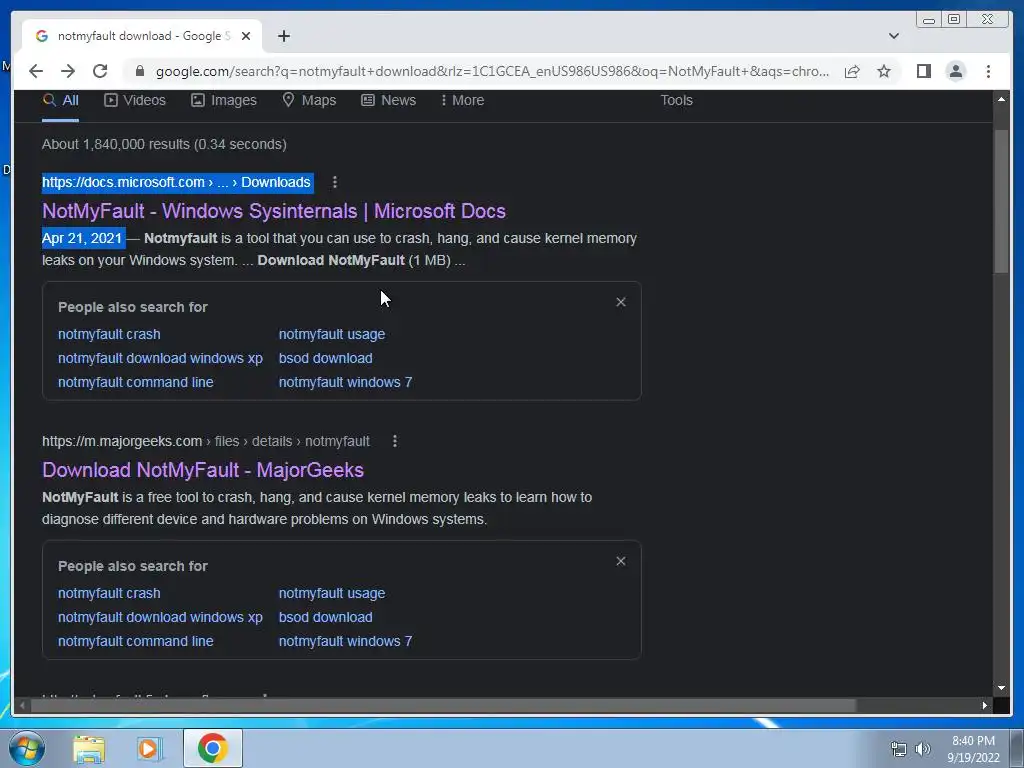Click the m.majorgeeks.com breadcrumb URL
Screen dimensions: 1024x768
pos(206,441)
